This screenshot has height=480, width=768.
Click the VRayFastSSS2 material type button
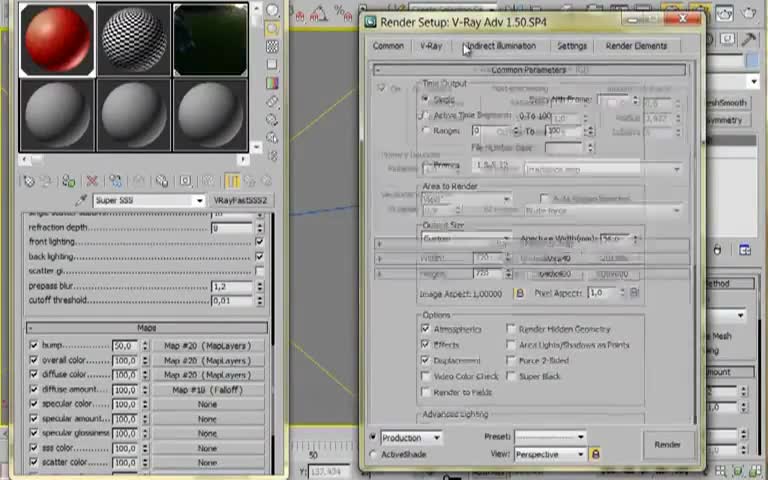240,200
